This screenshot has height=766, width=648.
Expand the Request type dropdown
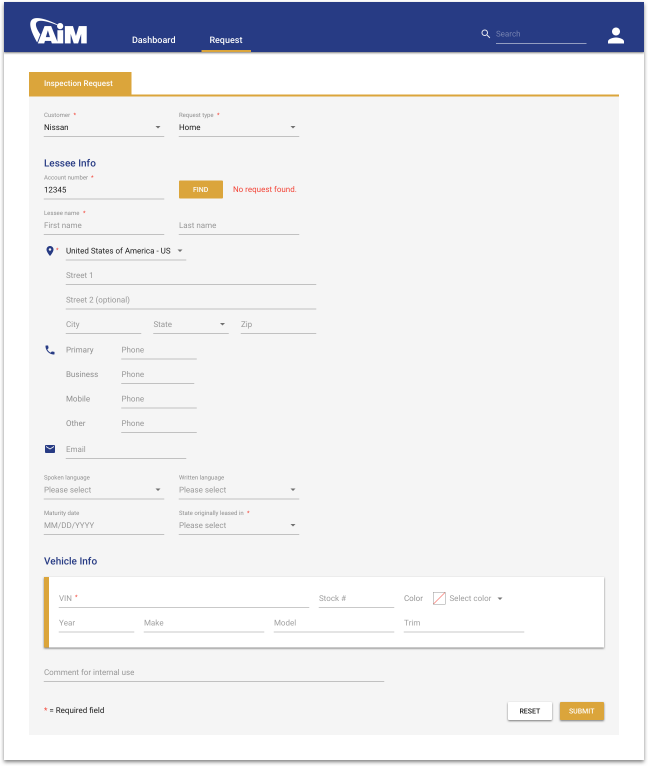point(238,128)
